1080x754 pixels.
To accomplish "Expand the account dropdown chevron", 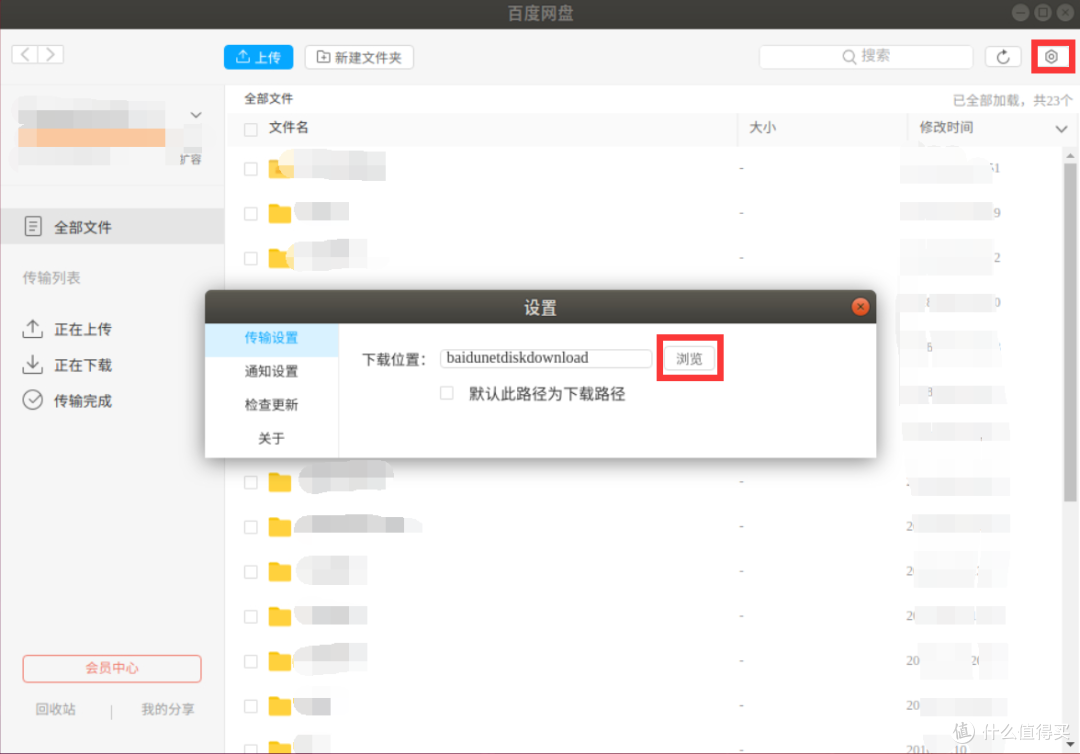I will [196, 115].
